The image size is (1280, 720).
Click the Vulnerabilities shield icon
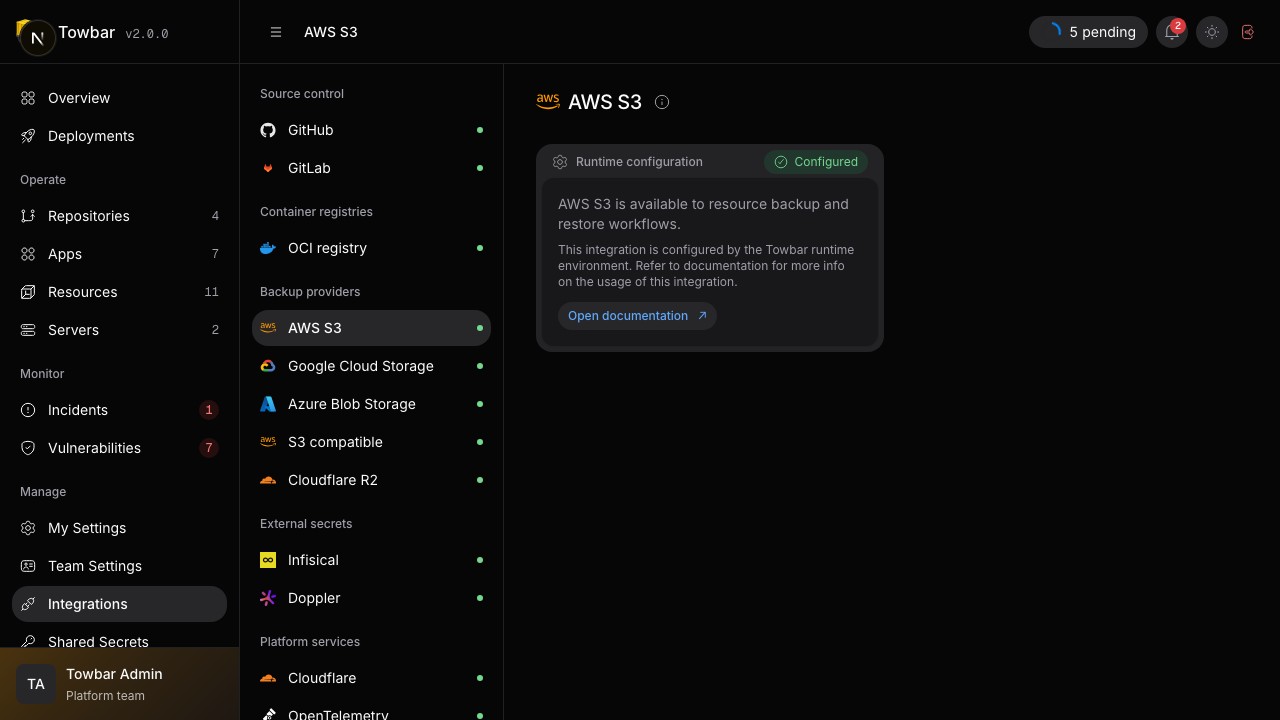(x=28, y=448)
